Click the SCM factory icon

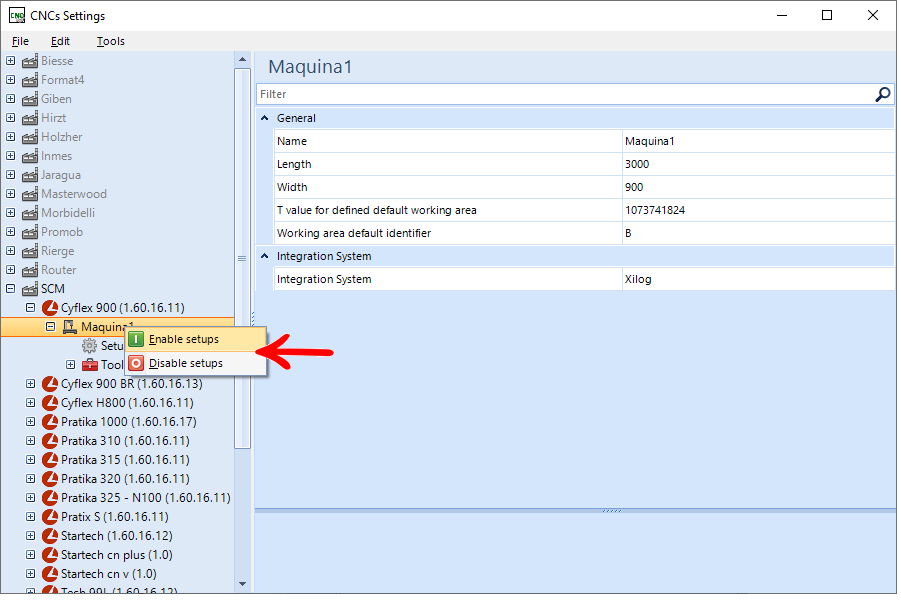[x=30, y=288]
